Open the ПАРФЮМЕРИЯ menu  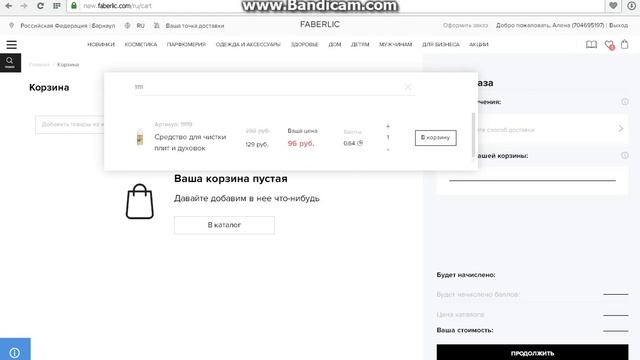(186, 44)
